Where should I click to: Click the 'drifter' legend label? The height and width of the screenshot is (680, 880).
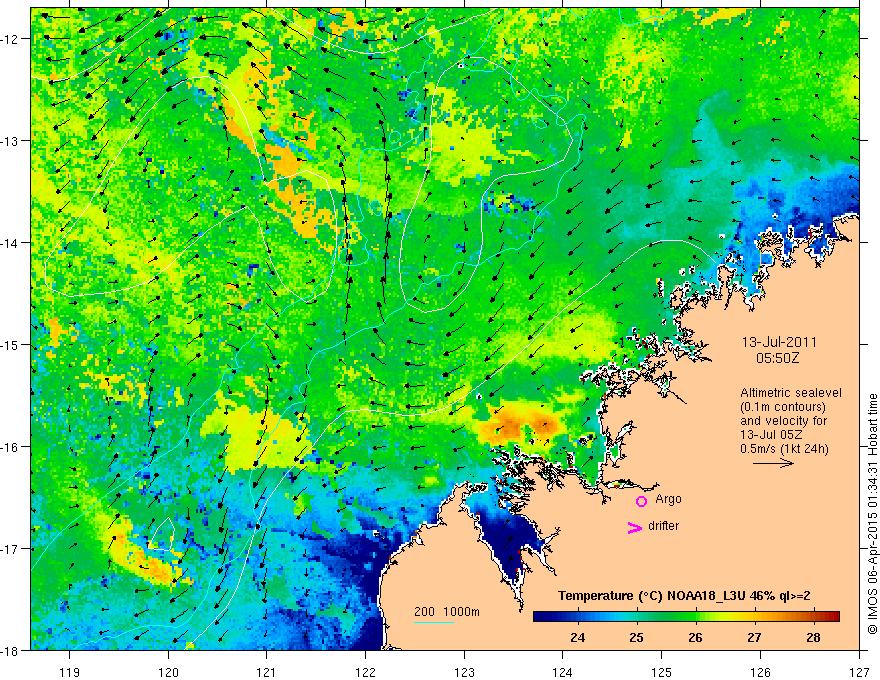tap(663, 526)
